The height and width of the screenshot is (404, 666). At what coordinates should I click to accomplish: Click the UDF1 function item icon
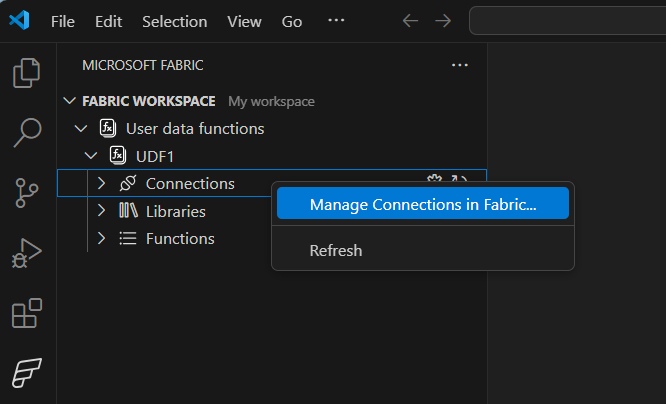117,156
